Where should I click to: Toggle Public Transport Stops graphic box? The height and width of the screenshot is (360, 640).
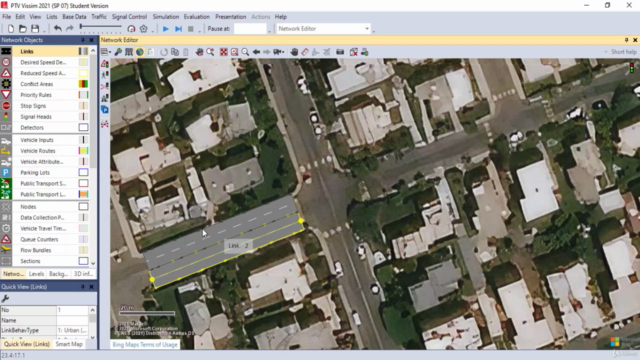click(x=83, y=184)
